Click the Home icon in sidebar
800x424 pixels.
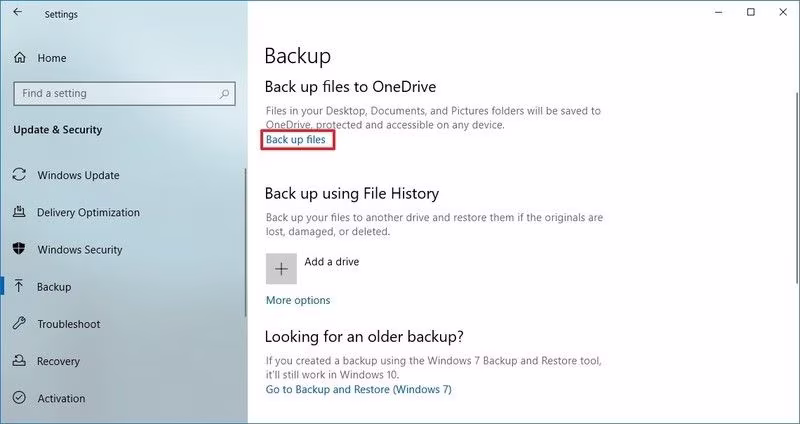20,58
